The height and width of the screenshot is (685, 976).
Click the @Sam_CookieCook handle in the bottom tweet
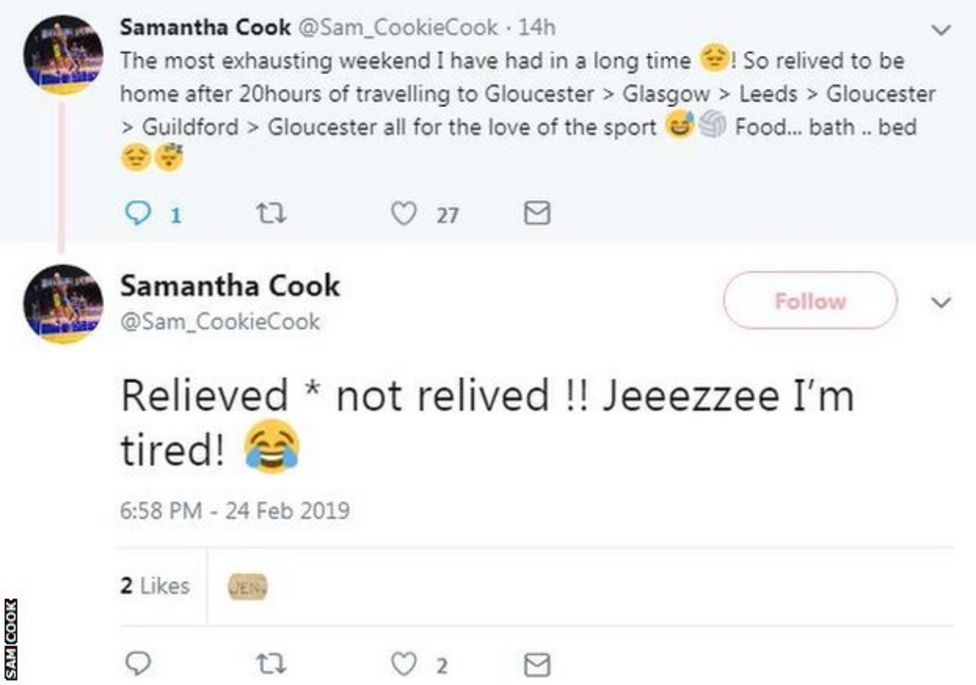click(220, 321)
